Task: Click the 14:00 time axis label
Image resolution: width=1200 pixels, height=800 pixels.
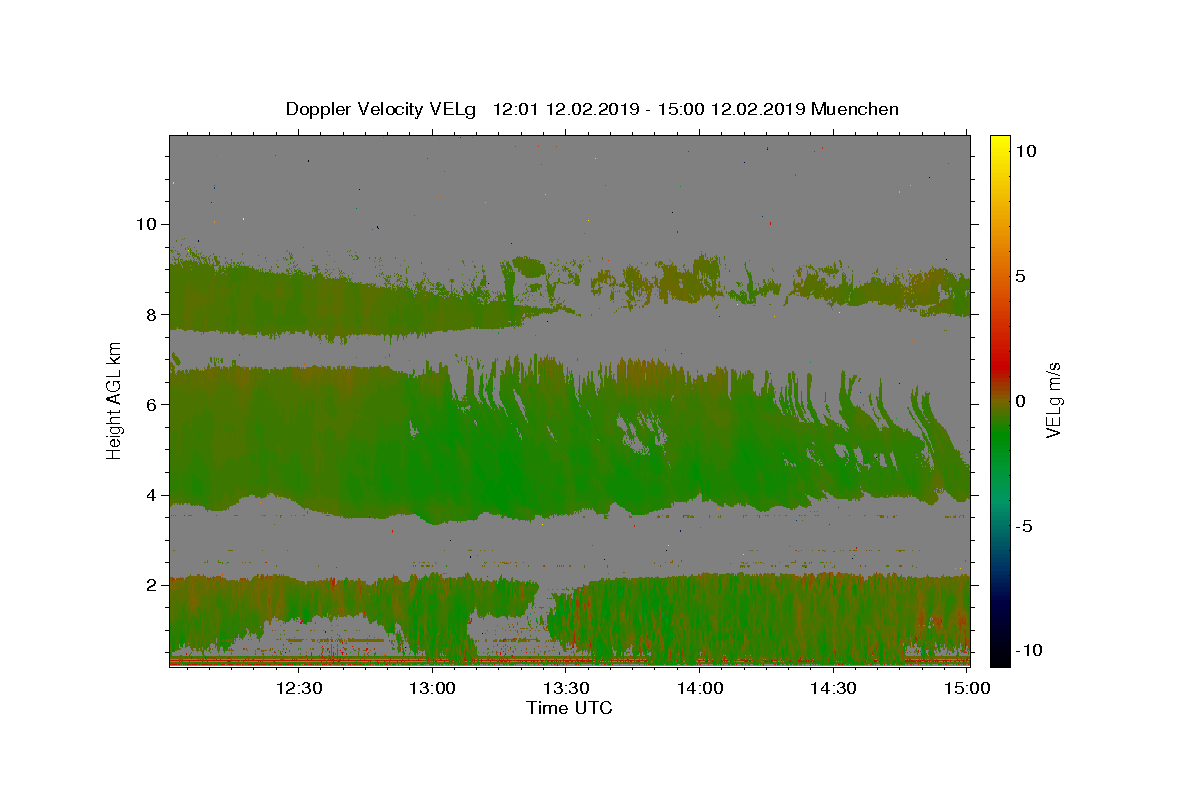Action: point(700,688)
